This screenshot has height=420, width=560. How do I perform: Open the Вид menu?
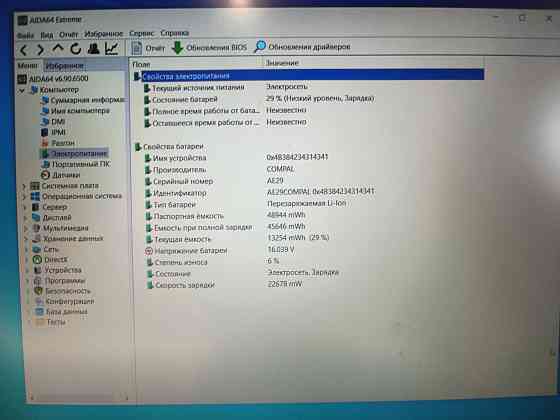[47, 35]
